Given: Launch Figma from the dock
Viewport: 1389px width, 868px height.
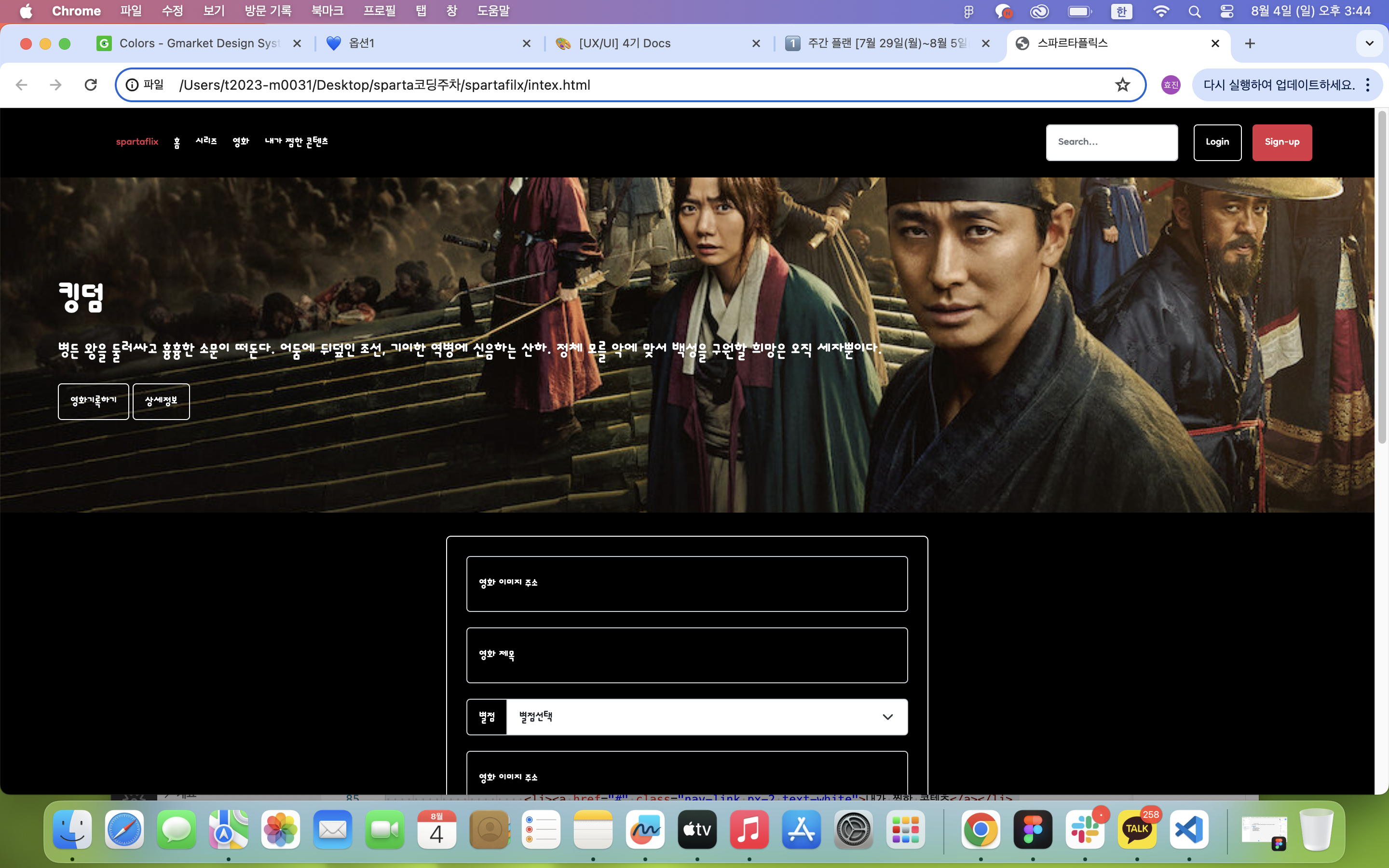Looking at the screenshot, I should [x=1033, y=829].
